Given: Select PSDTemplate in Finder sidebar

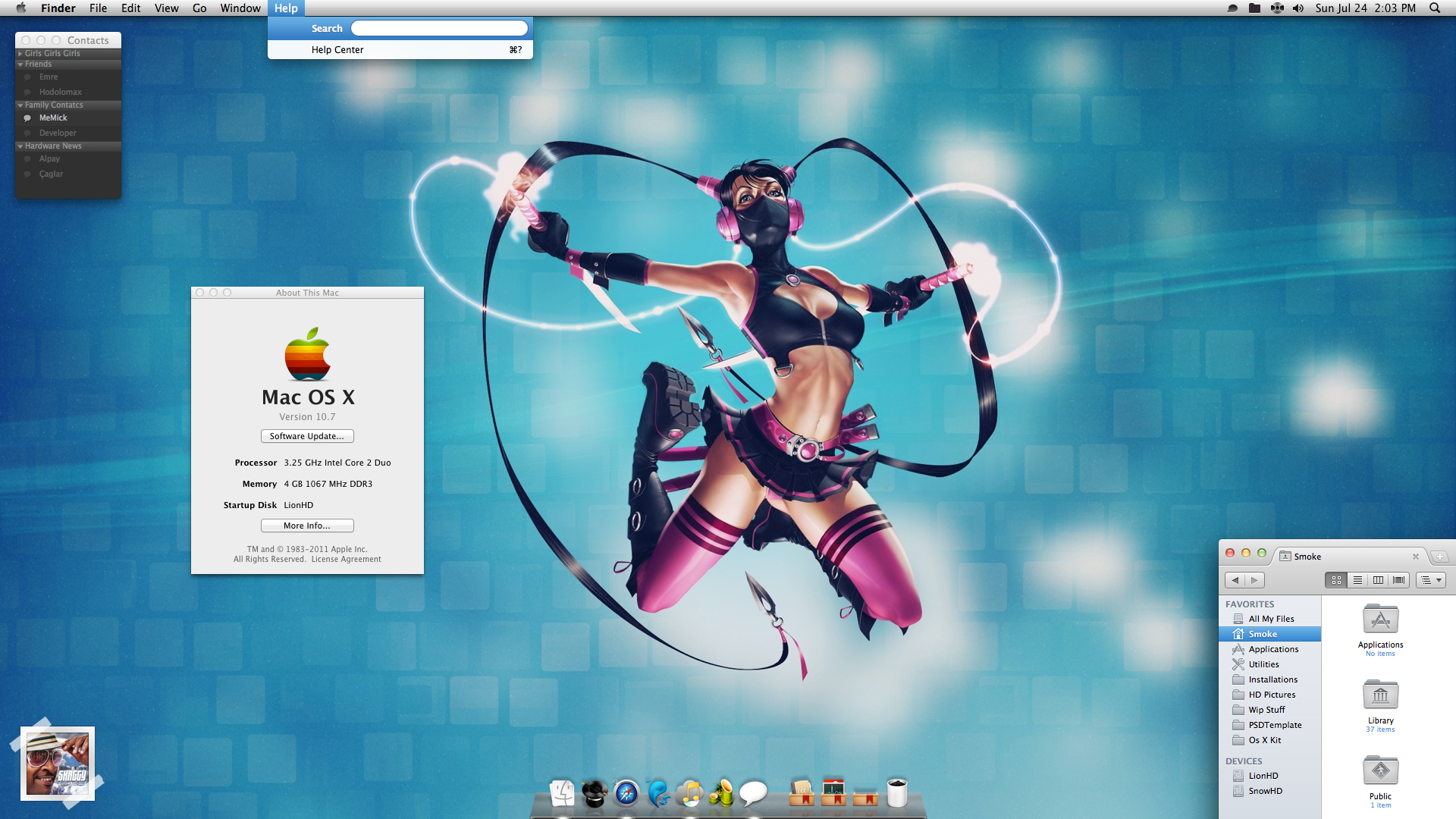Looking at the screenshot, I should [1269, 725].
